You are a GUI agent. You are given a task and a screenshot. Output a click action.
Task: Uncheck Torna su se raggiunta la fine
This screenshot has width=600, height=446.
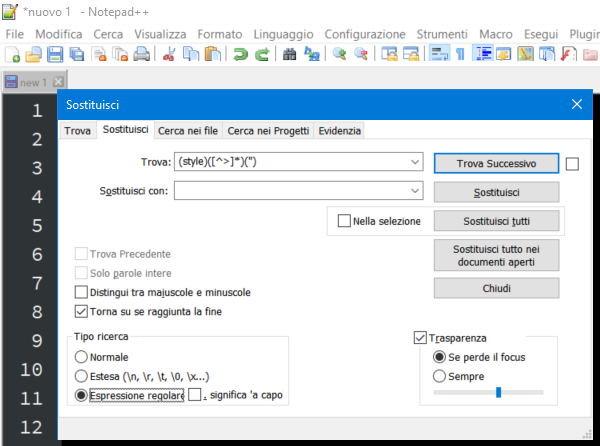81,311
